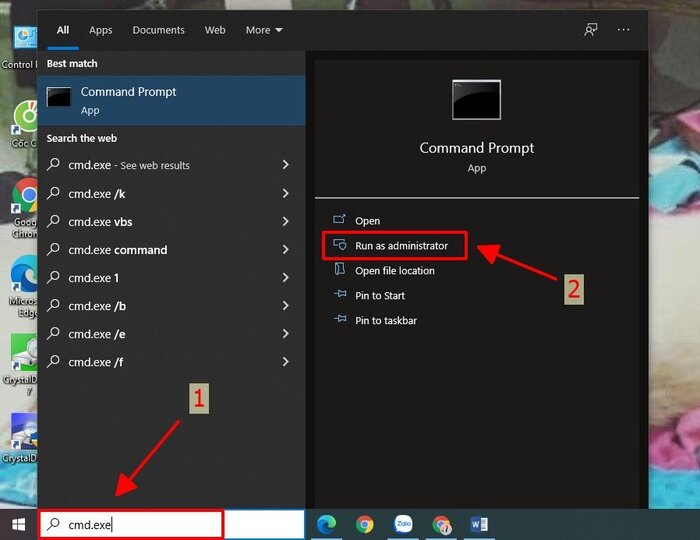The width and height of the screenshot is (700, 540).
Task: Open the second Chrome profile taskbar icon
Action: [442, 524]
